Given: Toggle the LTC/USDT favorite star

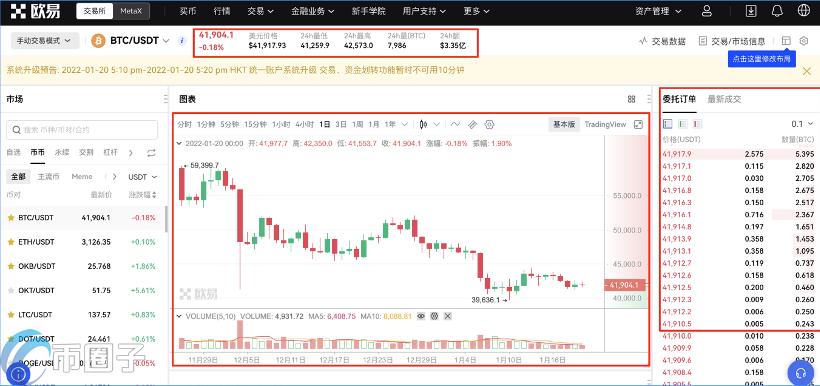Looking at the screenshot, I should click(x=10, y=314).
